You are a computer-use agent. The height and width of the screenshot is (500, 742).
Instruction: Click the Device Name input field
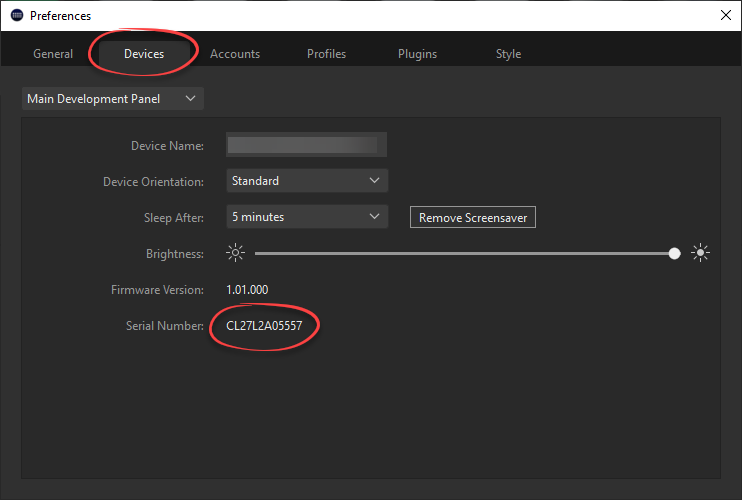point(306,146)
